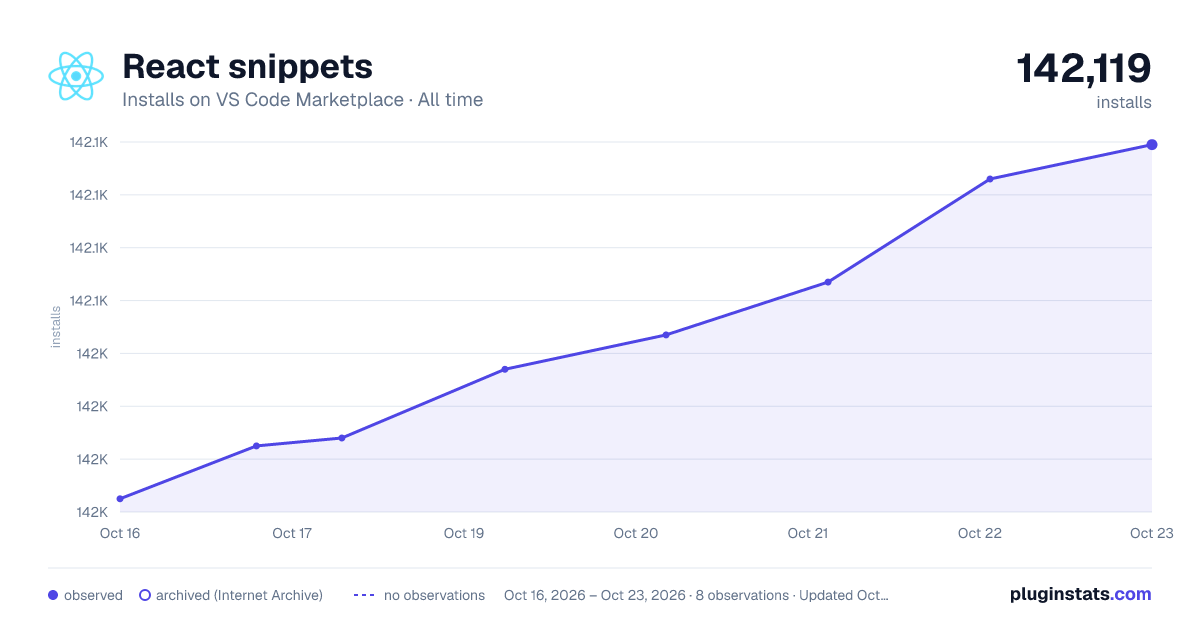Click 'archived (Internet Archive)' legend label

239,595
